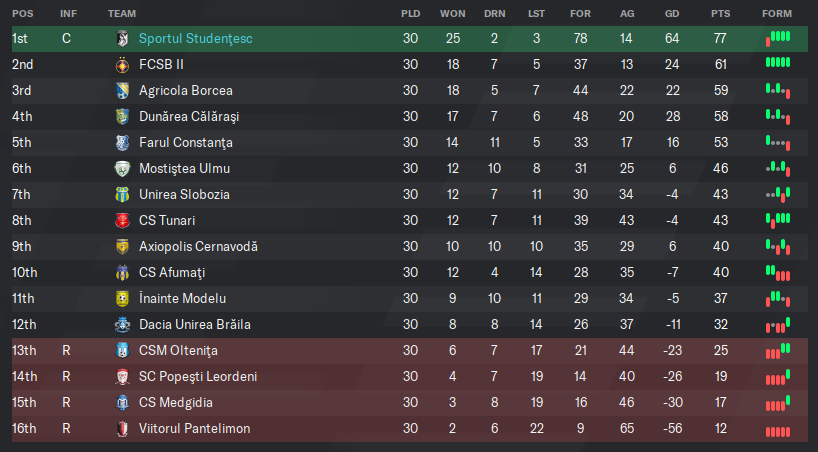Click the FORM column header
The width and height of the screenshot is (818, 452).
pyautogui.click(x=777, y=14)
